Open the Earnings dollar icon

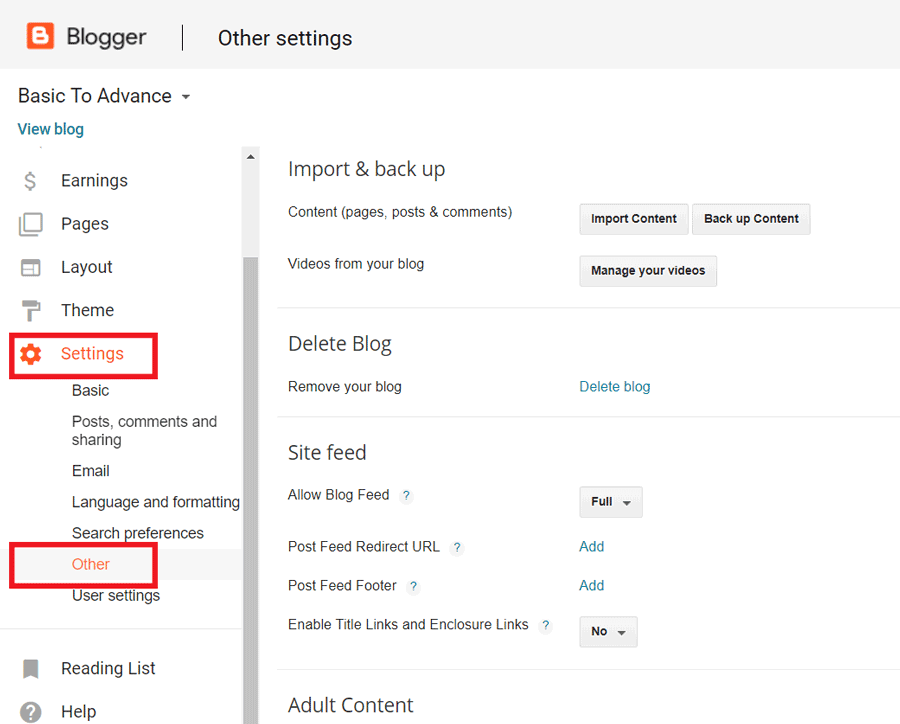coord(30,181)
